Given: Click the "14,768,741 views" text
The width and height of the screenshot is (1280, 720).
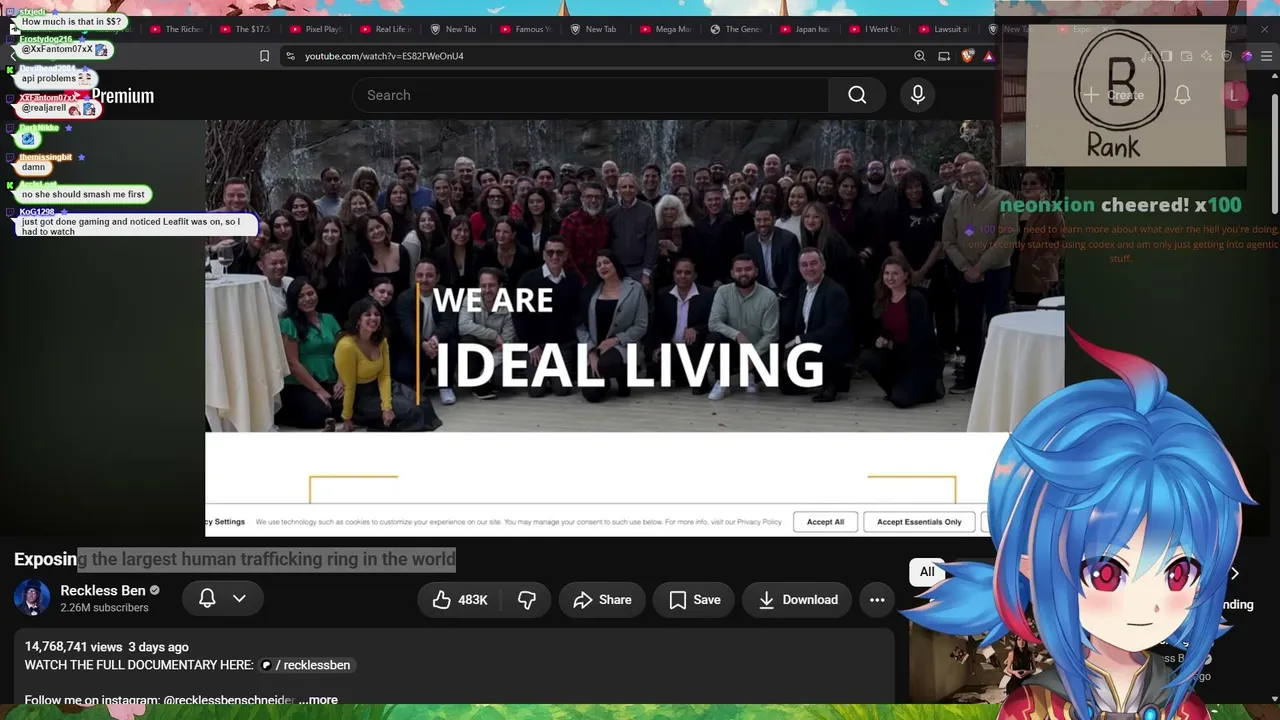Looking at the screenshot, I should (x=73, y=647).
